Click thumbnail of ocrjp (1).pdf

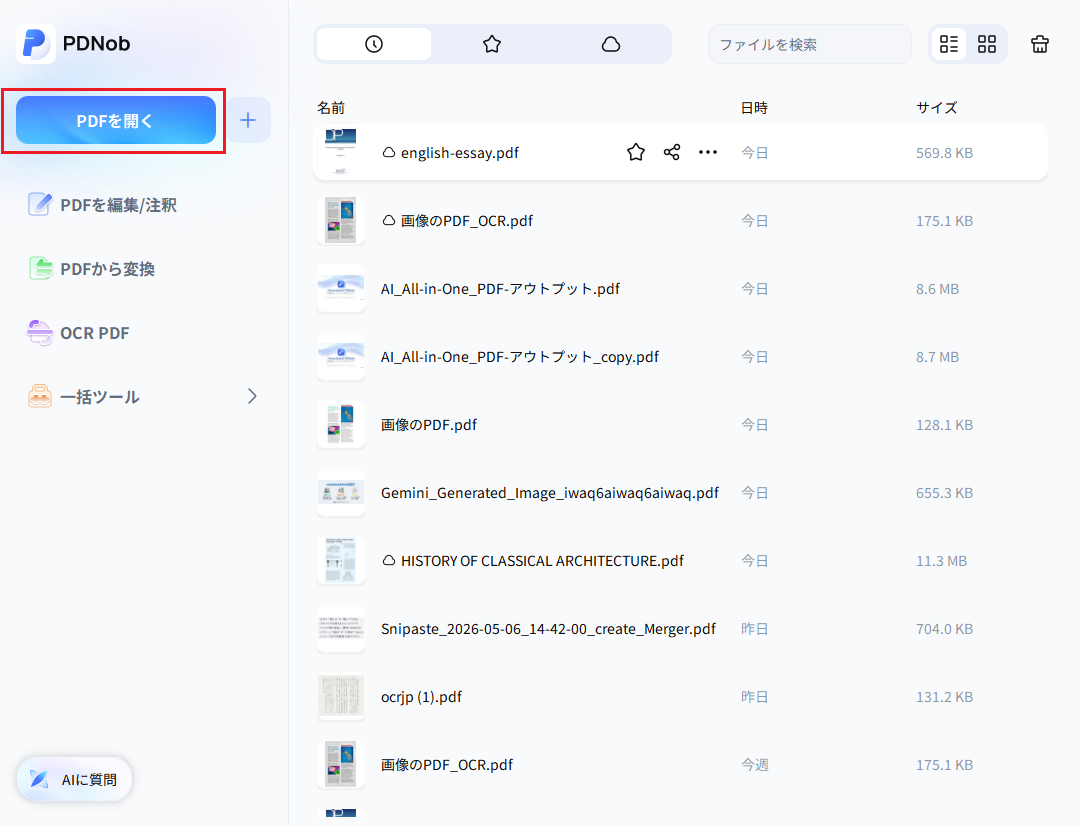[340, 696]
